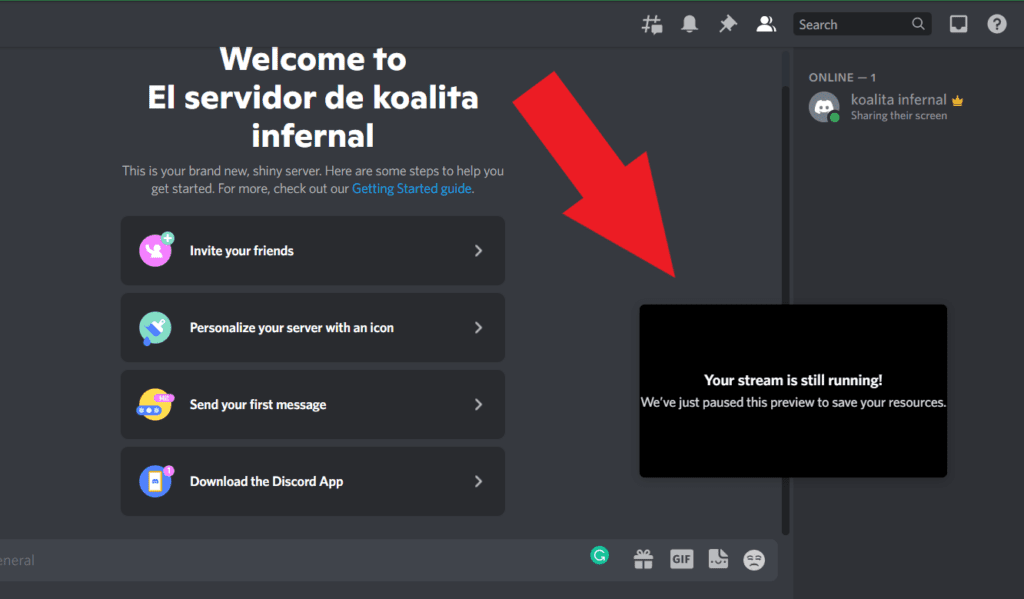The image size is (1024, 599).
Task: Open the help question mark icon
Action: coord(996,23)
